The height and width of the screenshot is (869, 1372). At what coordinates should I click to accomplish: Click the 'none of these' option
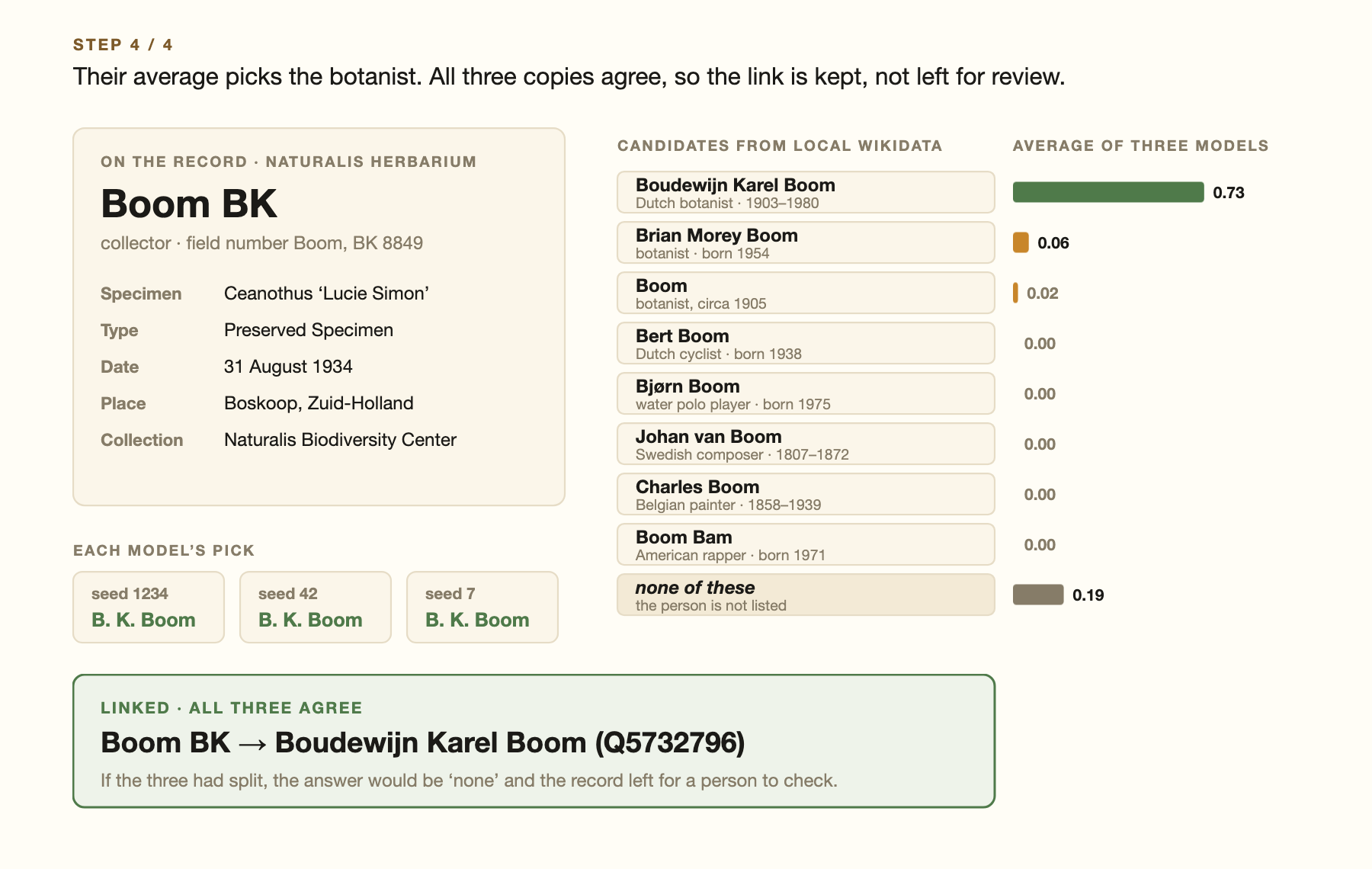(x=806, y=595)
